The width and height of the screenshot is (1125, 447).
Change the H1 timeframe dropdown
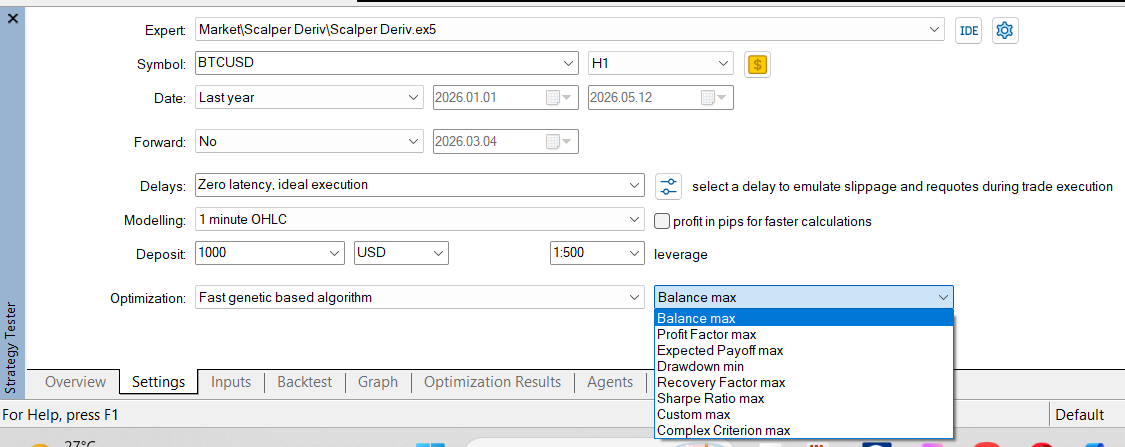pos(723,63)
